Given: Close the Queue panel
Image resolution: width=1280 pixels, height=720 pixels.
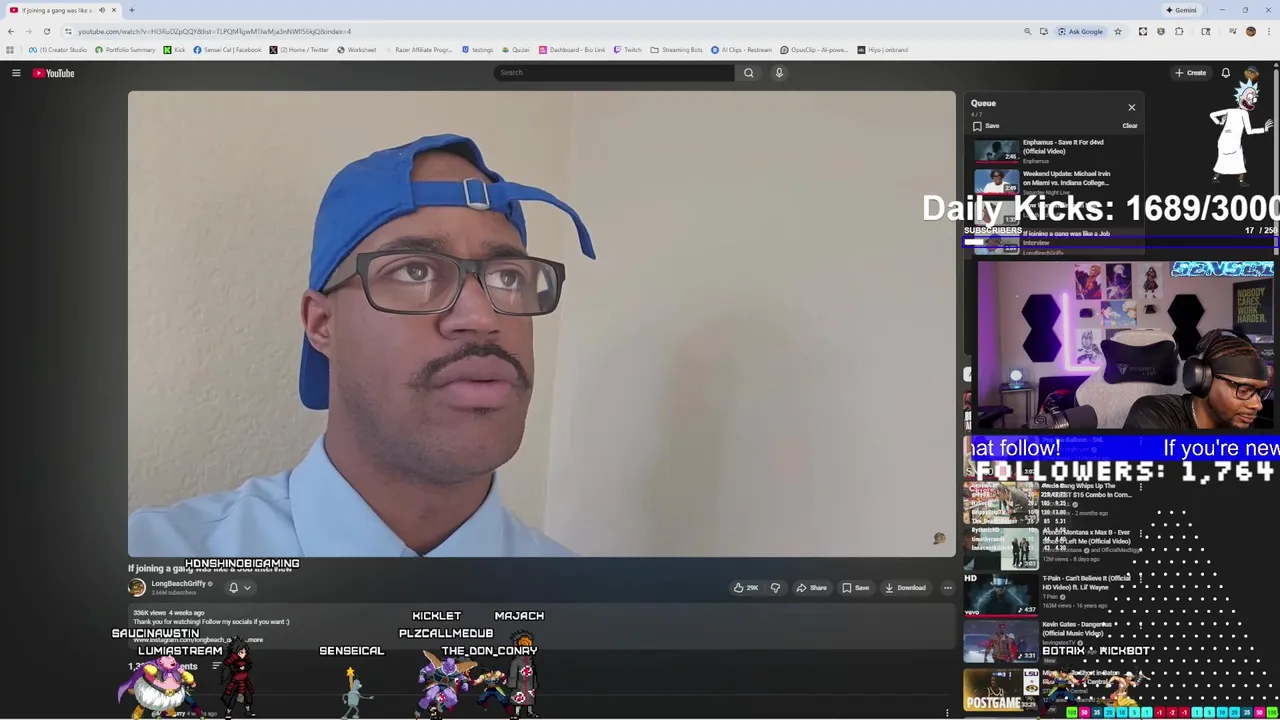Looking at the screenshot, I should [1131, 107].
